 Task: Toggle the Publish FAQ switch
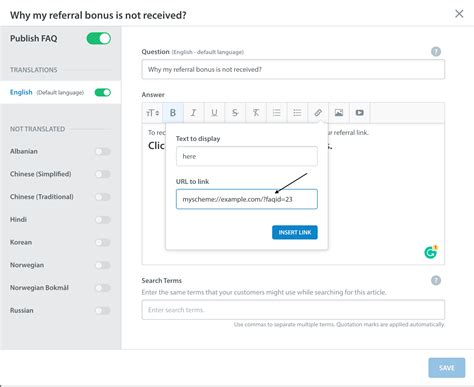99,38
